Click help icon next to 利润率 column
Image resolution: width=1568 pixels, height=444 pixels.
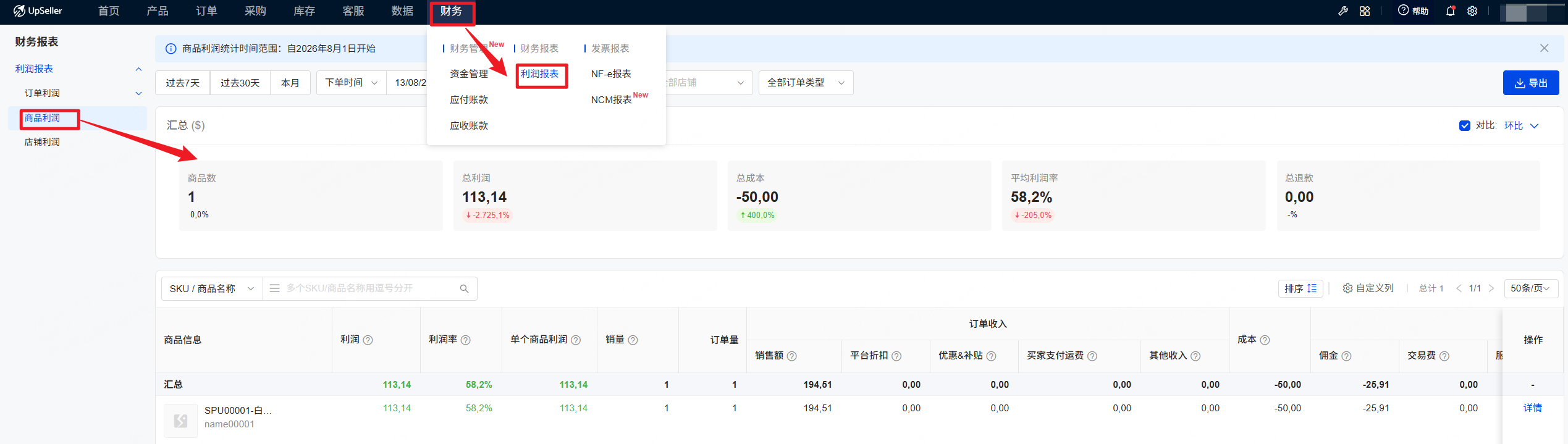(466, 340)
